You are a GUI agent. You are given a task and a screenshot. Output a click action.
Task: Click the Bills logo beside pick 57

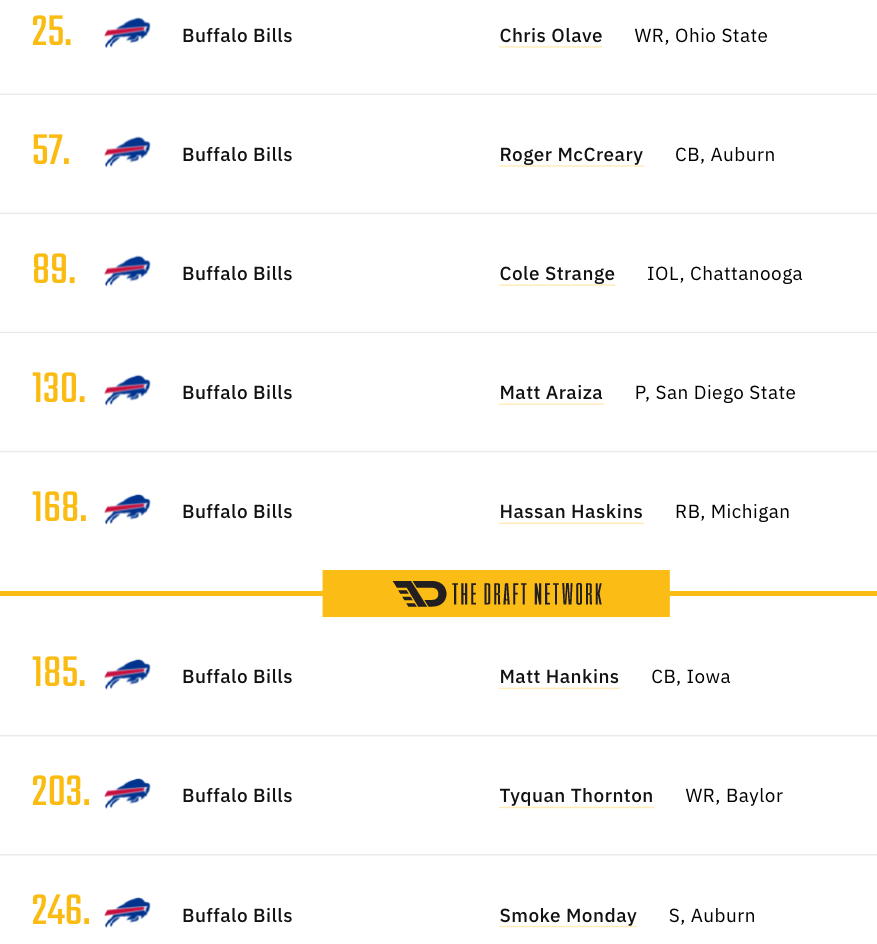pos(127,152)
